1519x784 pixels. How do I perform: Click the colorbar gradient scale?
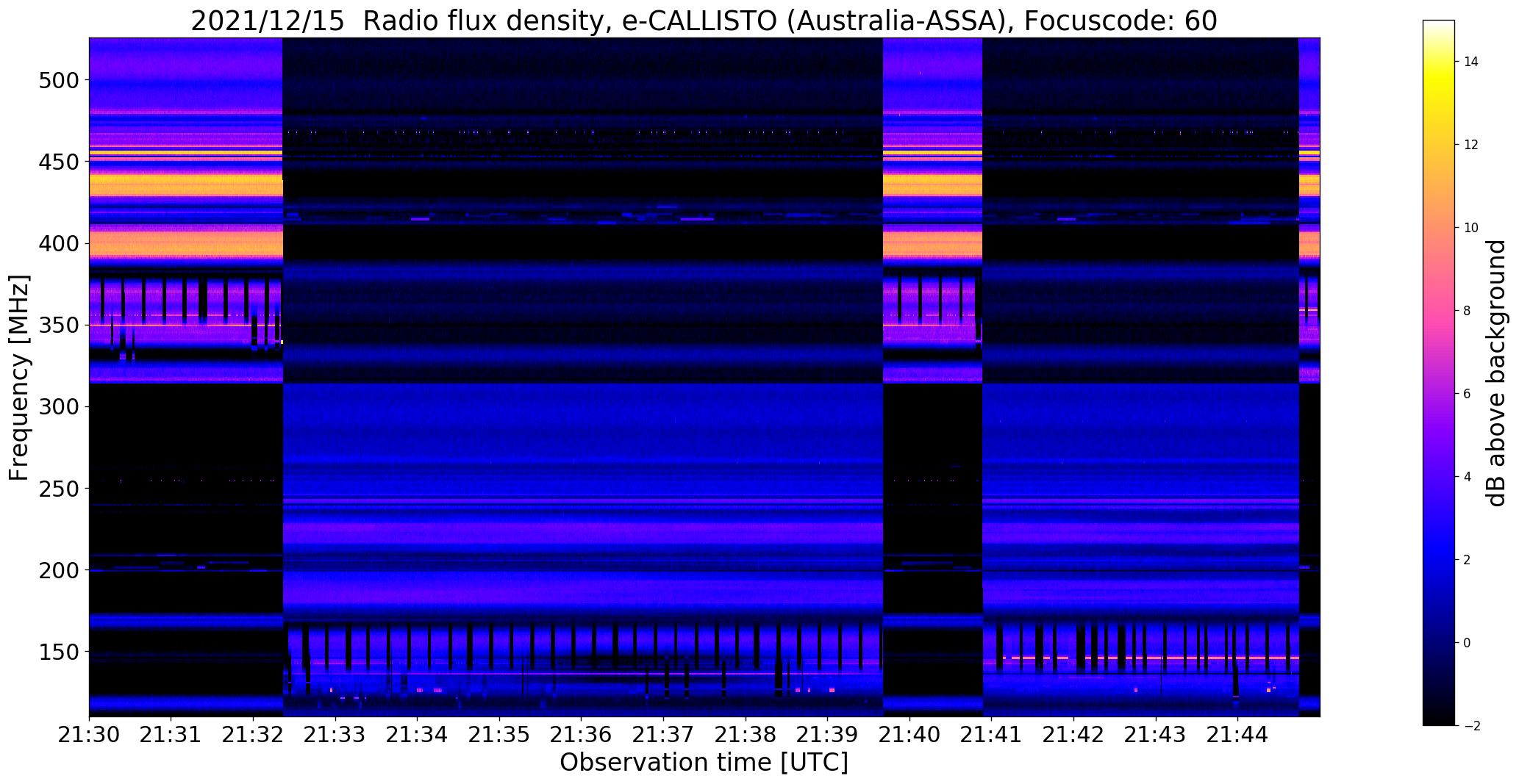pyautogui.click(x=1439, y=373)
